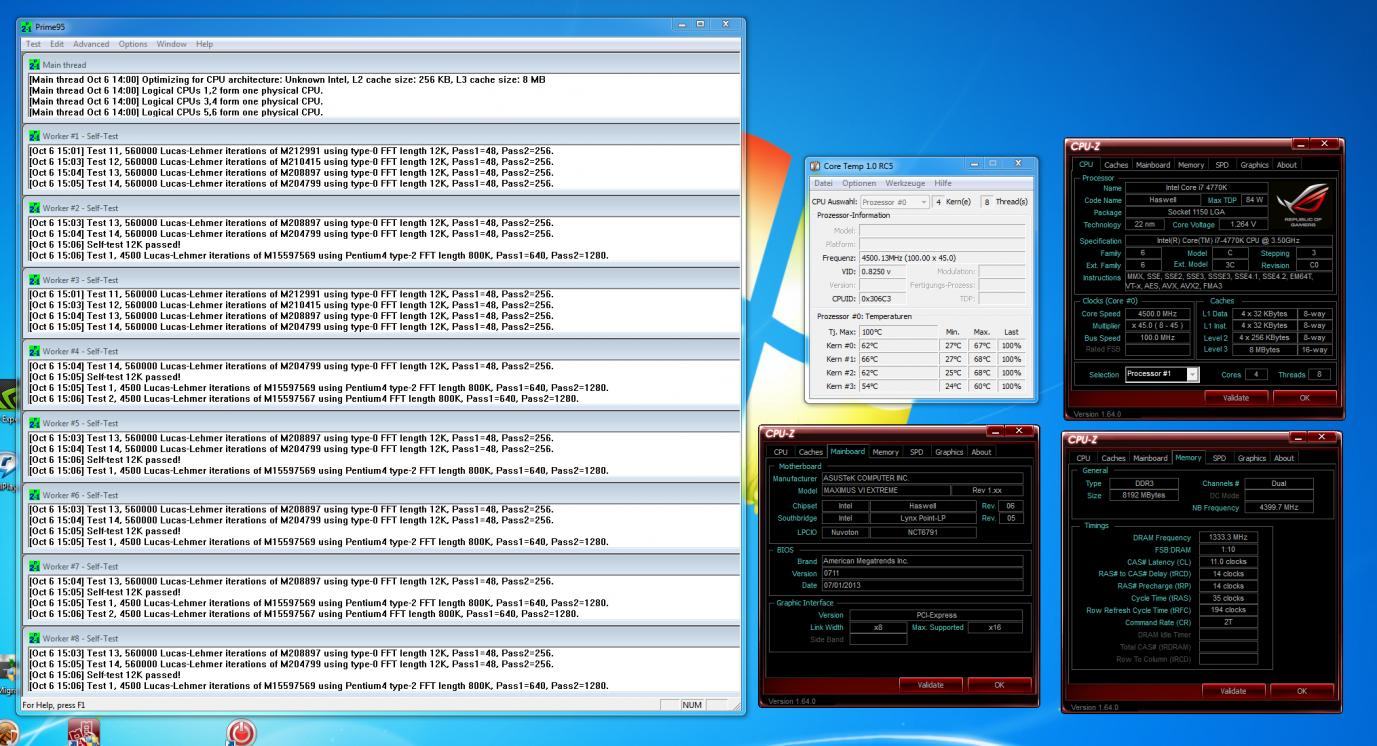The width and height of the screenshot is (1377, 746).
Task: Open the Edit menu in Prime95
Action: coord(57,44)
